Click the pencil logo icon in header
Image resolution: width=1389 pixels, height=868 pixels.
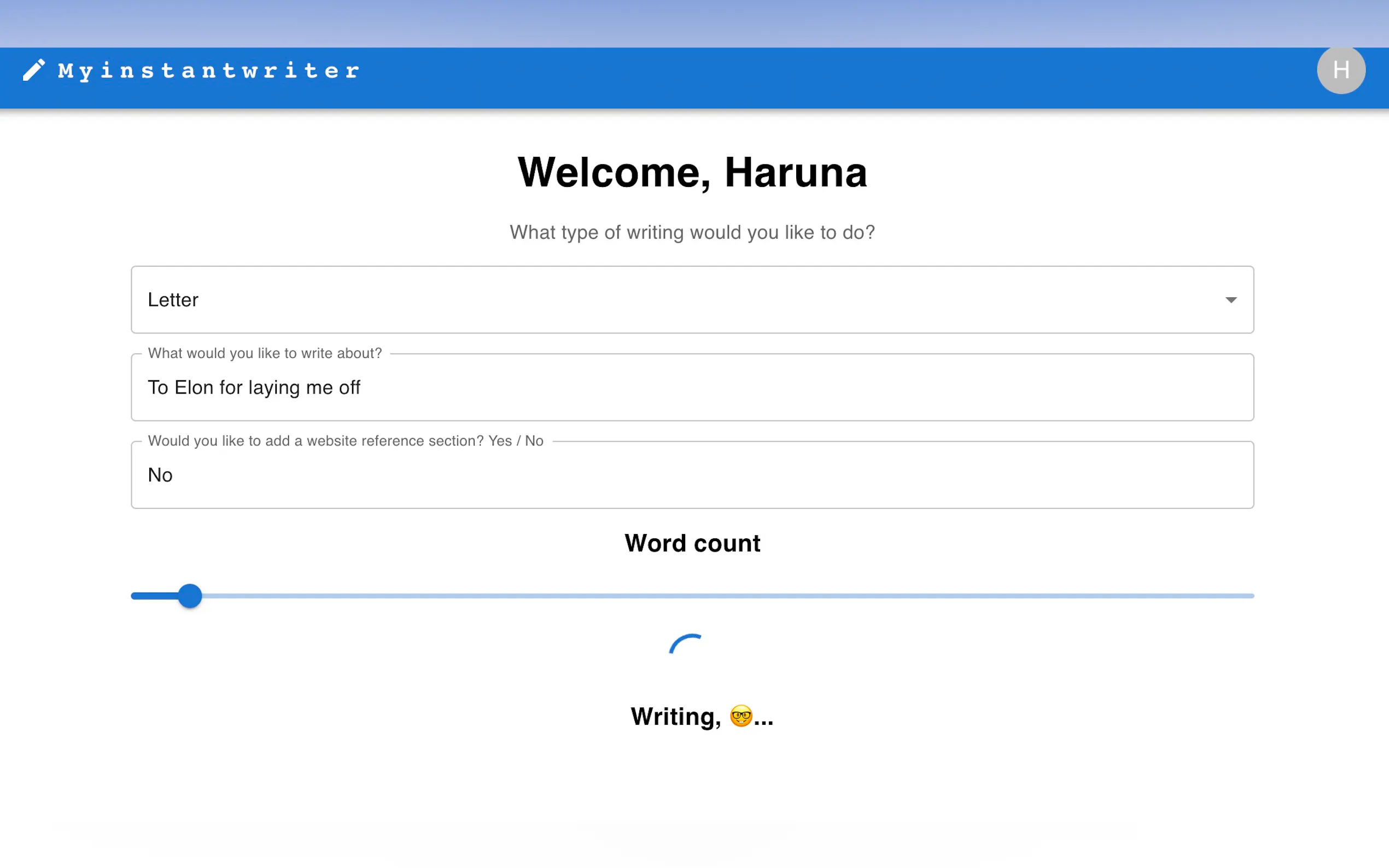(33, 70)
